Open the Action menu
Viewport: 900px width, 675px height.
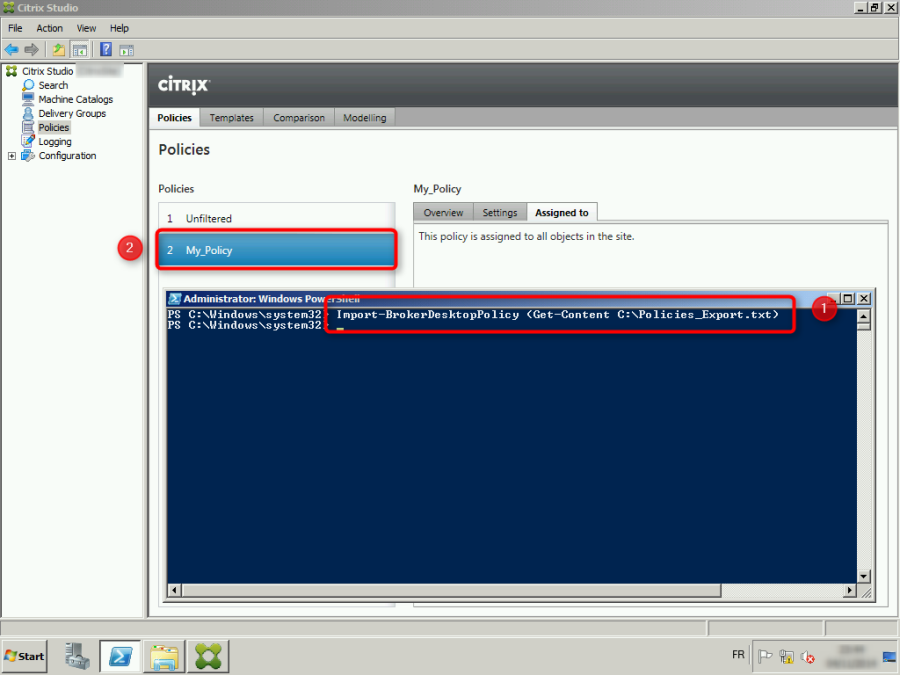pos(49,28)
